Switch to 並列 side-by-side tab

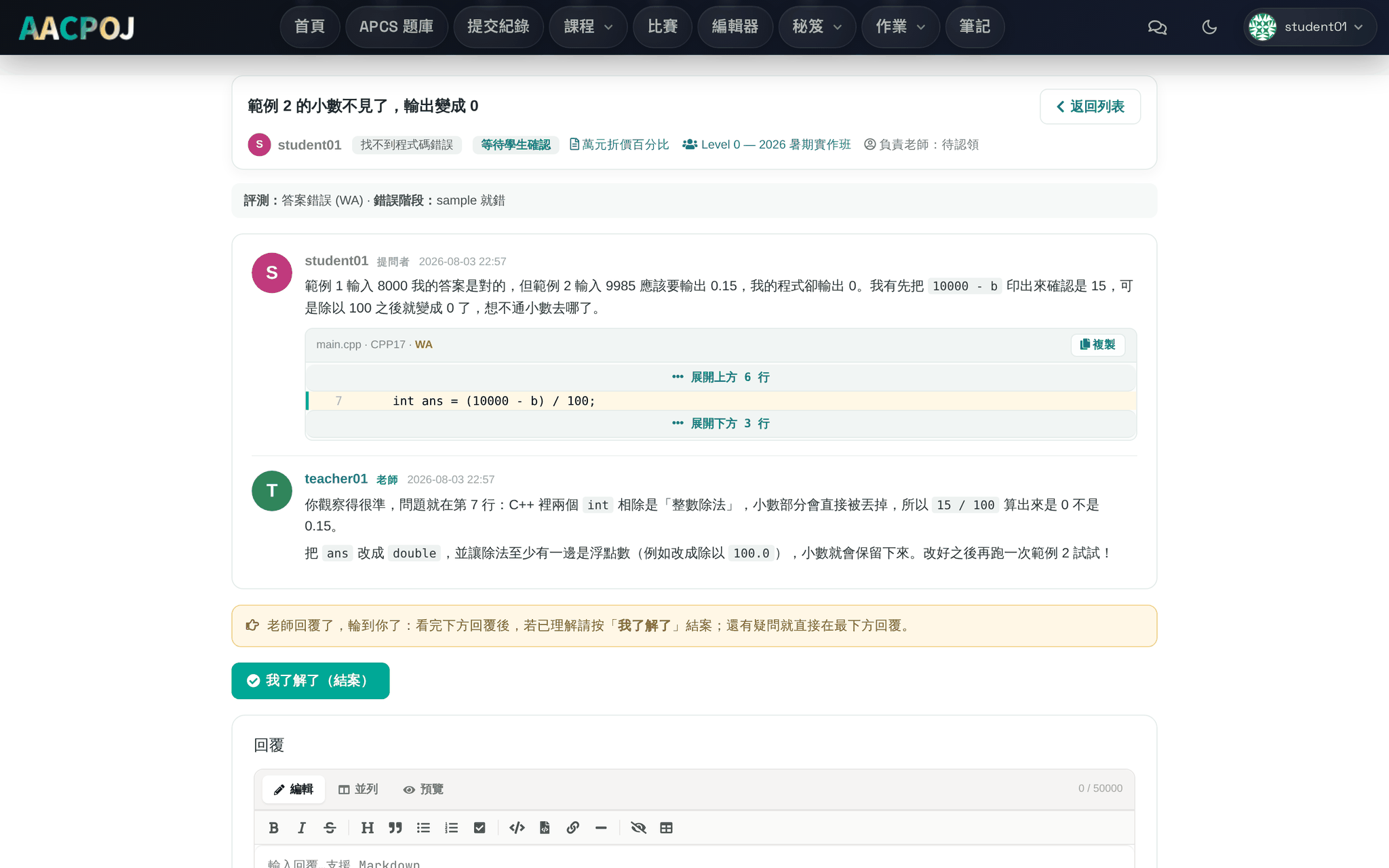(358, 789)
